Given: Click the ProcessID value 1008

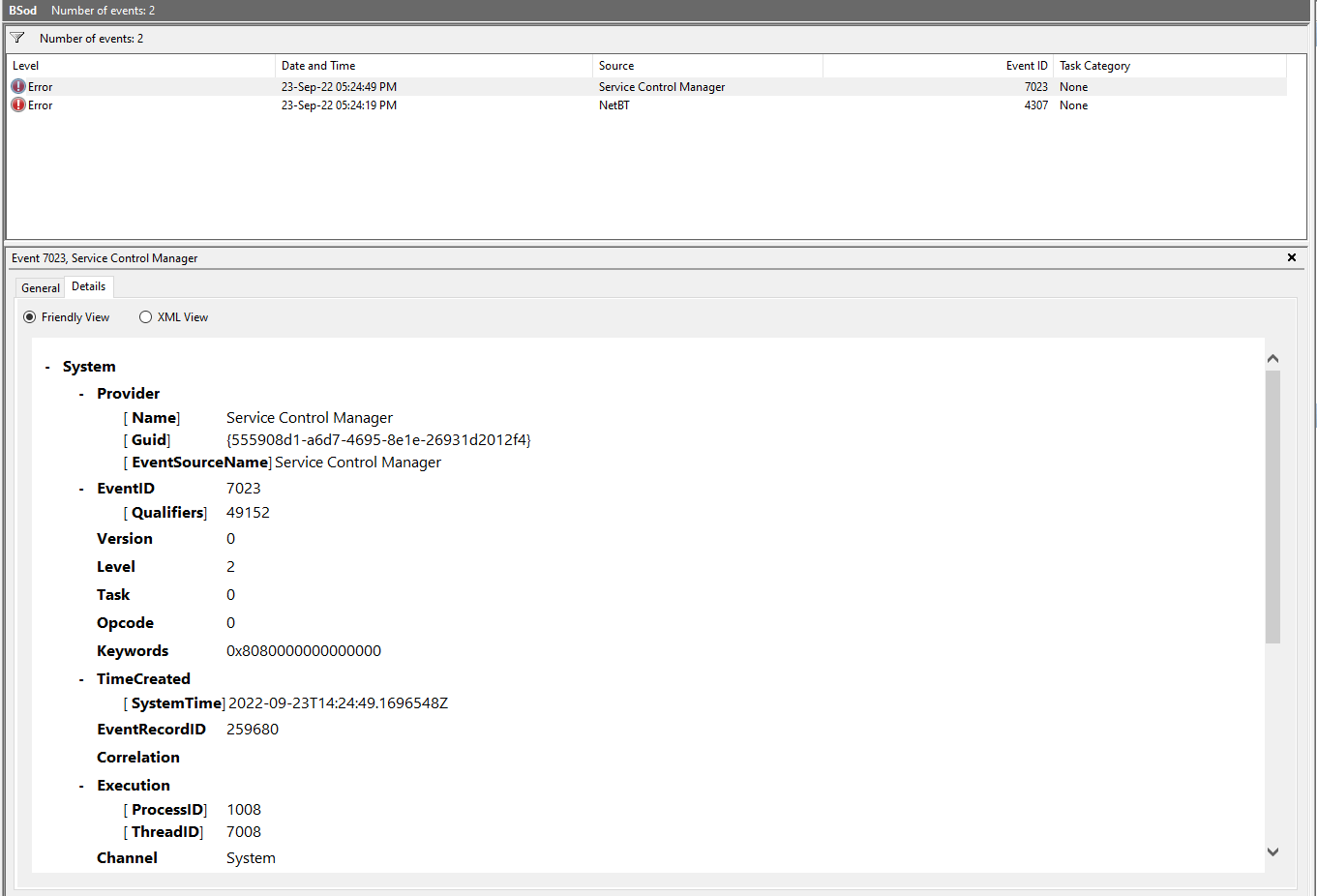Looking at the screenshot, I should pos(244,810).
